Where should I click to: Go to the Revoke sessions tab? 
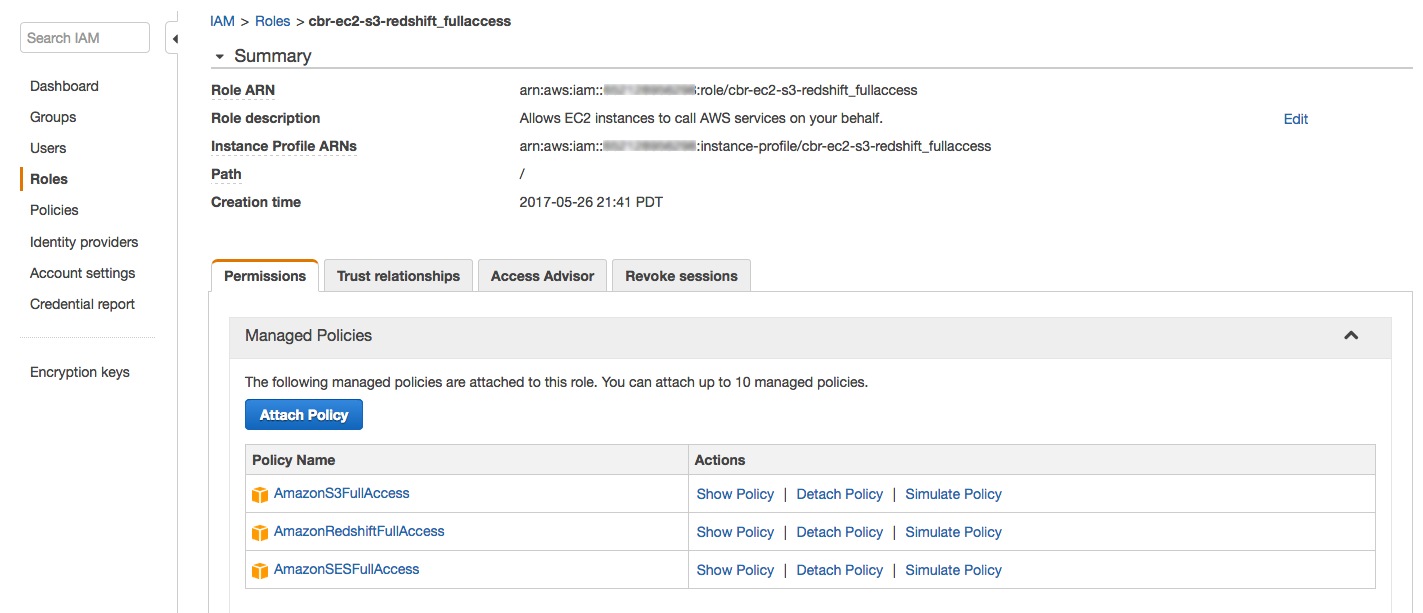click(x=681, y=276)
